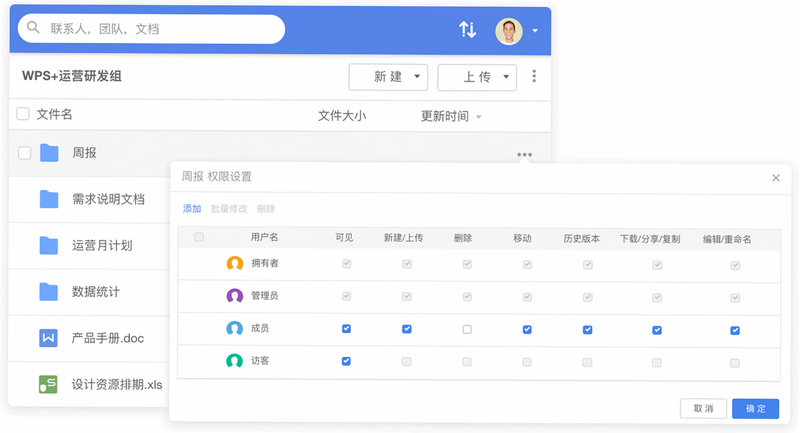Focus the 联系人,团队,文档 search field
The image size is (800, 433).
click(x=152, y=29)
